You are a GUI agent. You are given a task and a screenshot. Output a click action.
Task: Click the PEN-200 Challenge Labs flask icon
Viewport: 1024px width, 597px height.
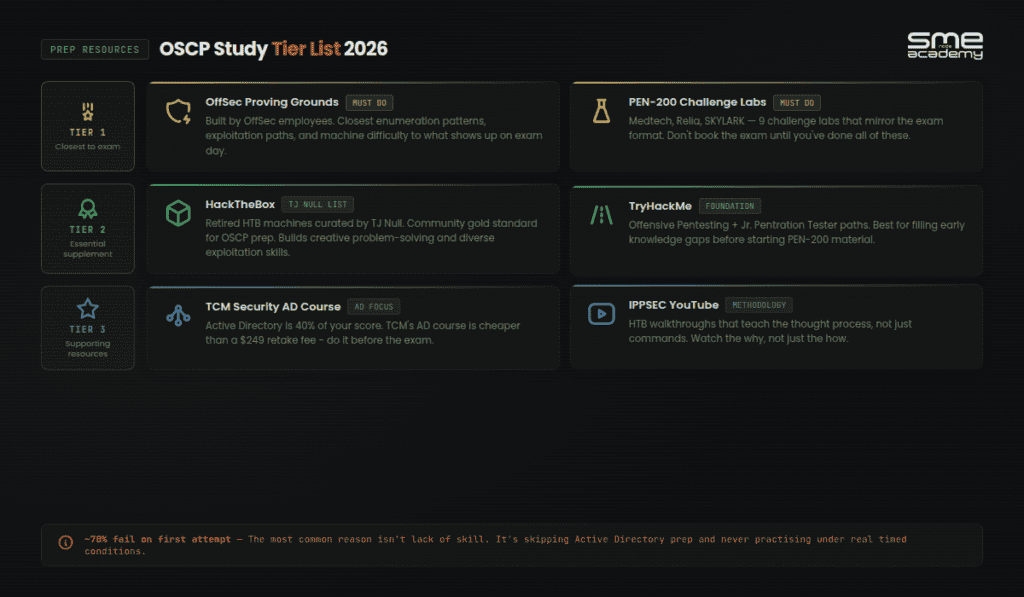tap(601, 111)
